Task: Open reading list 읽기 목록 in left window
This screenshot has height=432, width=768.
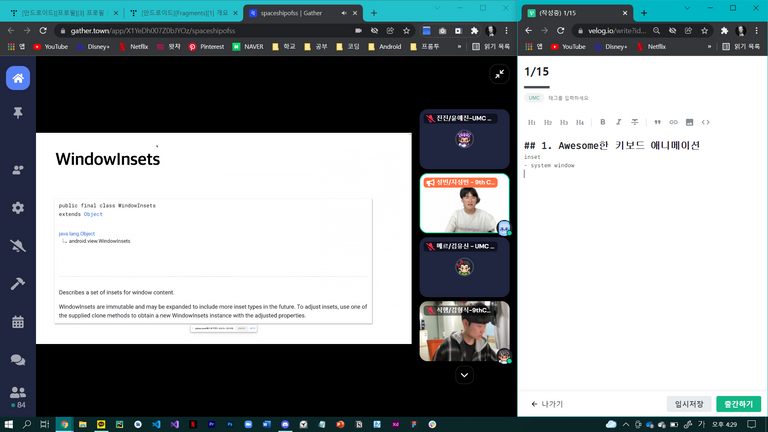Action: (x=491, y=47)
